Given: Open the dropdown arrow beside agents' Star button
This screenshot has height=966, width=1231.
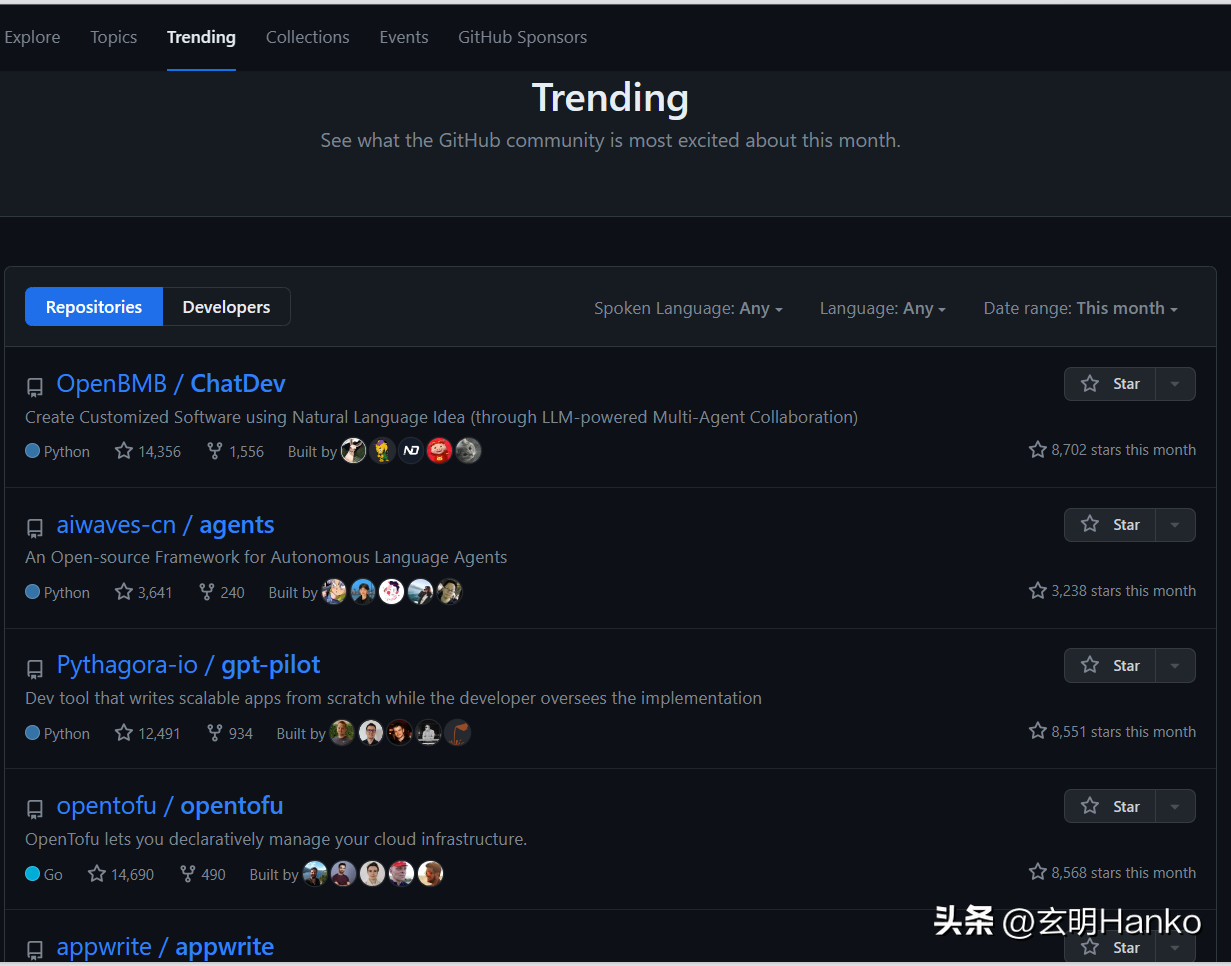Looking at the screenshot, I should [x=1175, y=525].
